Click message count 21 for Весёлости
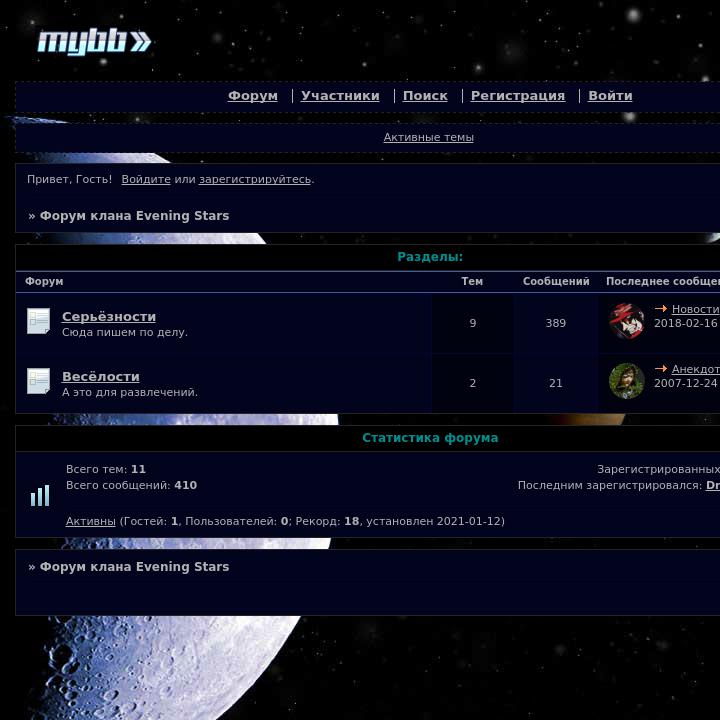This screenshot has width=720, height=720. click(x=556, y=383)
